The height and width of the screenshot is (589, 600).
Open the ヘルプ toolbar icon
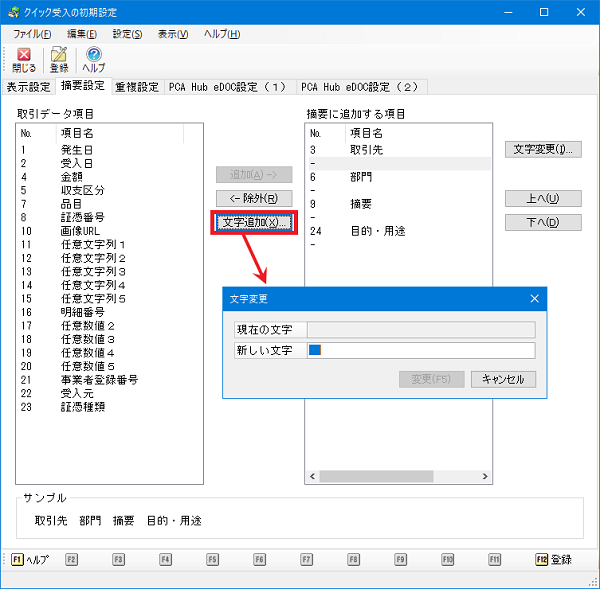93,60
